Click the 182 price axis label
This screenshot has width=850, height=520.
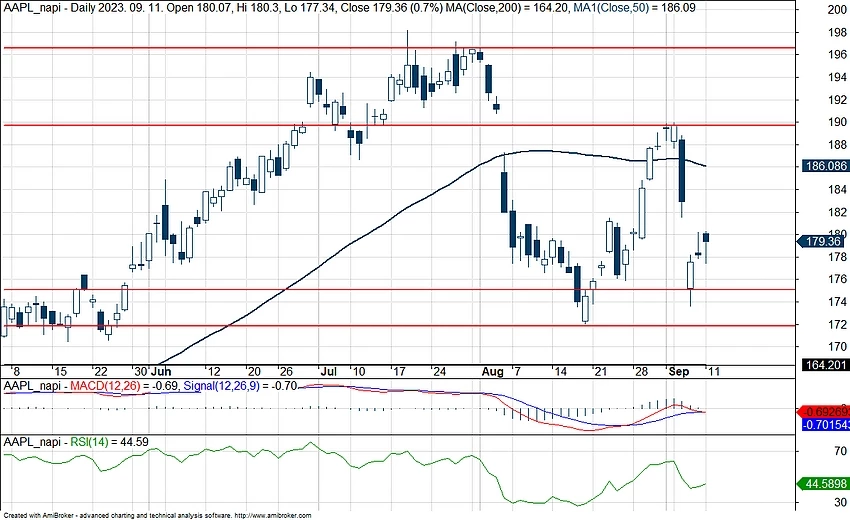coord(837,212)
